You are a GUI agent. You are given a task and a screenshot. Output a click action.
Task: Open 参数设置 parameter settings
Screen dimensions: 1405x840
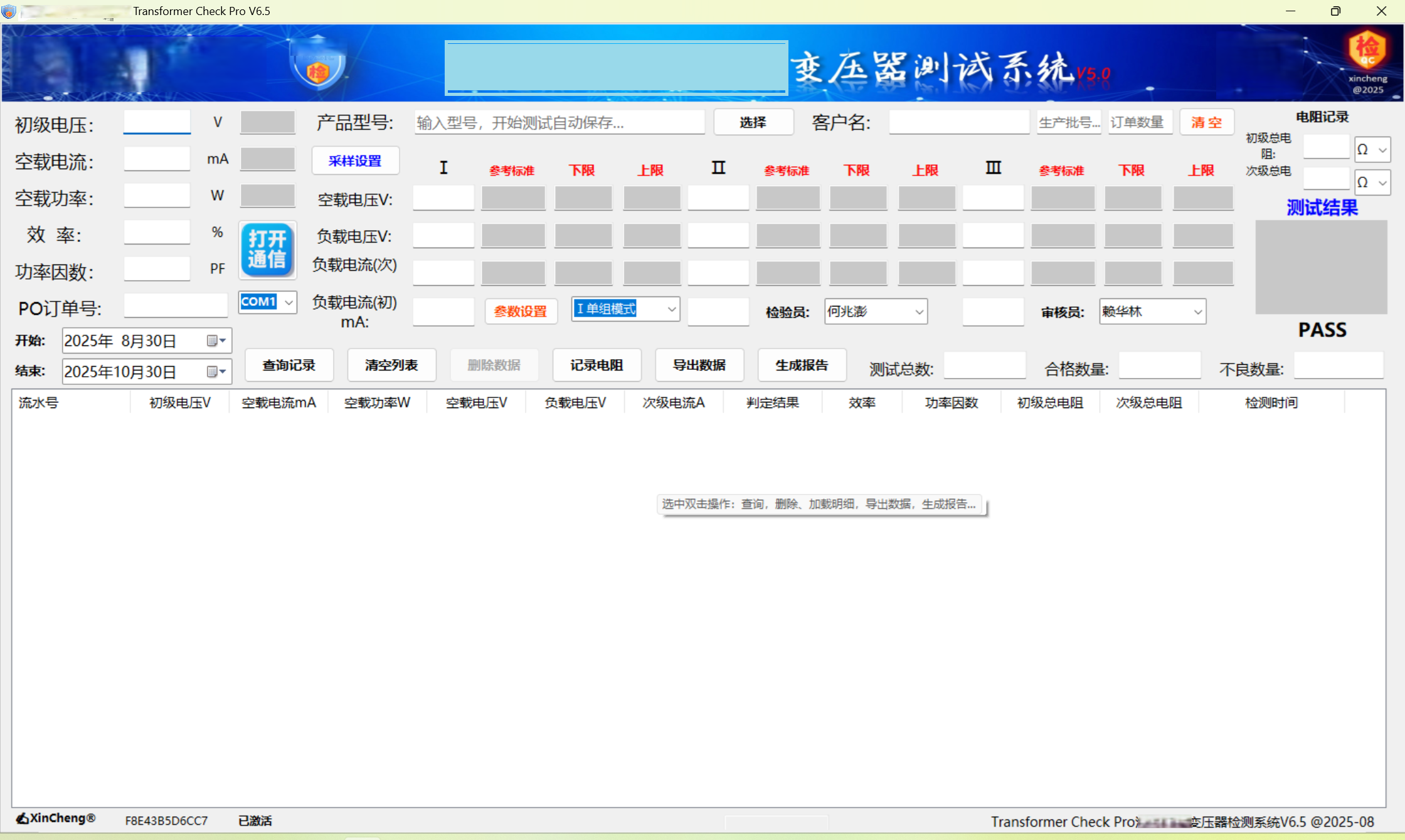coord(521,311)
